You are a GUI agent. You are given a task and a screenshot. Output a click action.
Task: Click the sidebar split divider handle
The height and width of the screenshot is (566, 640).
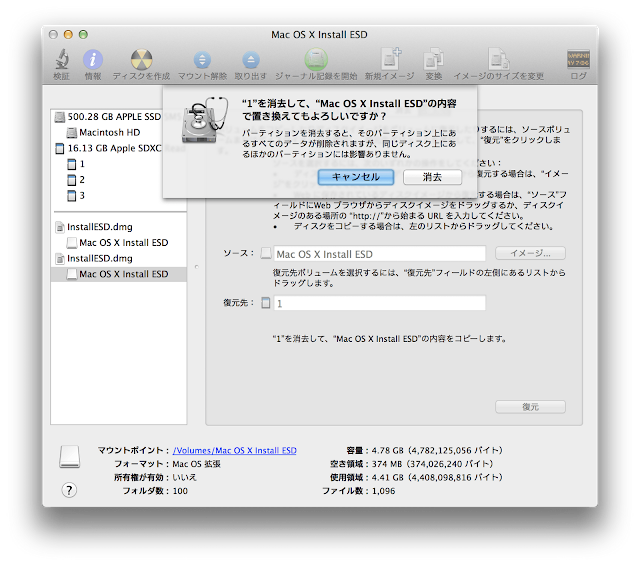click(196, 267)
